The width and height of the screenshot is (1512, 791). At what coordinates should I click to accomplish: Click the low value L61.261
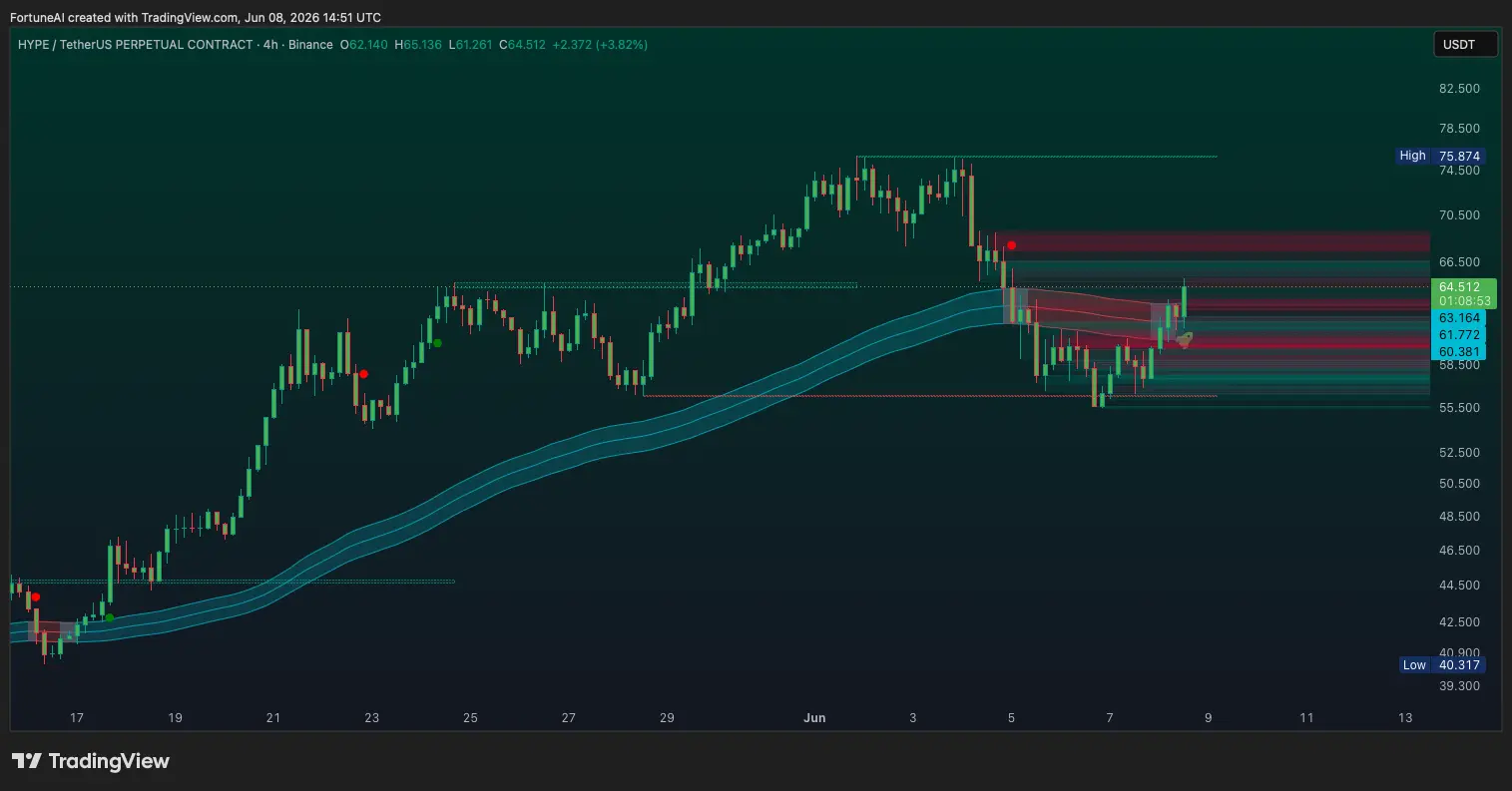[471, 45]
